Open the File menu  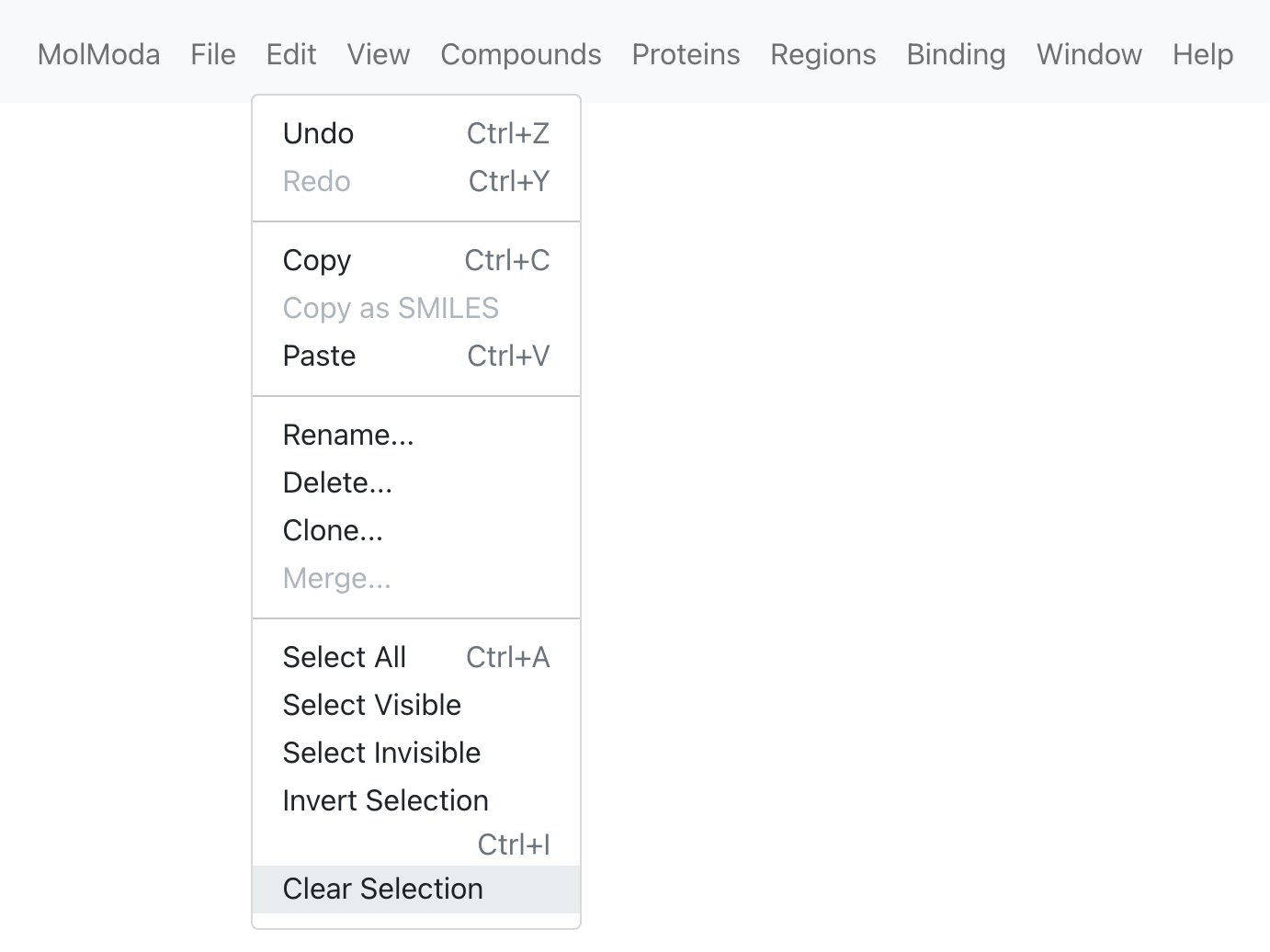pyautogui.click(x=213, y=54)
